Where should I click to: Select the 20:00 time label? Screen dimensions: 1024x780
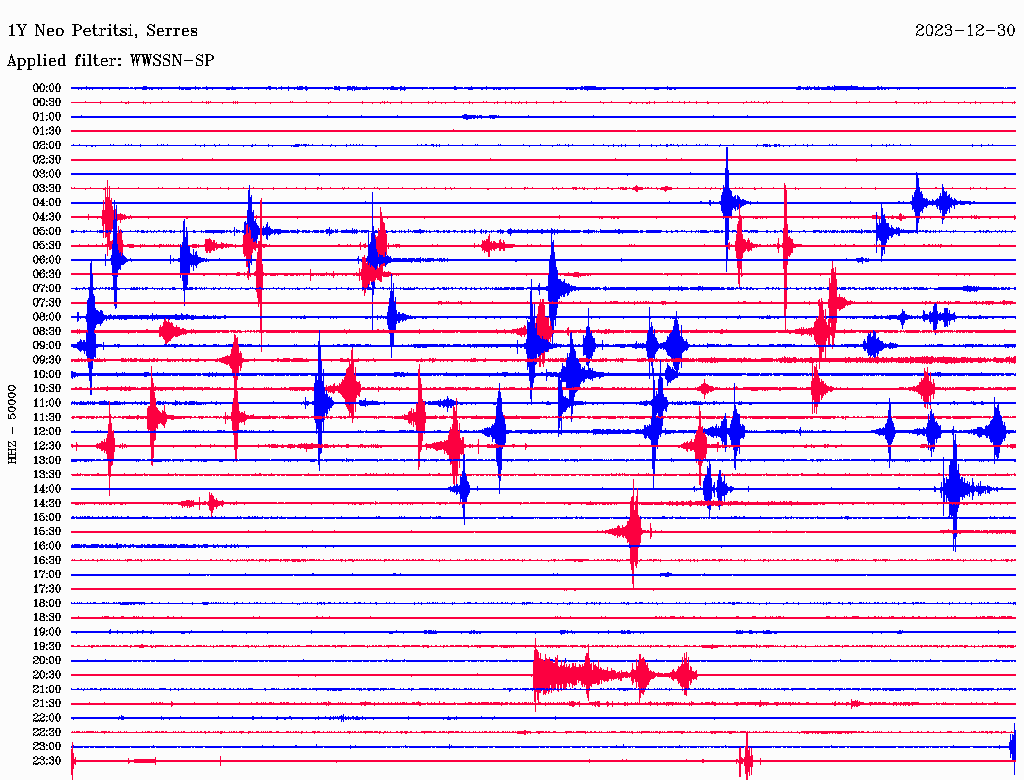(x=47, y=660)
